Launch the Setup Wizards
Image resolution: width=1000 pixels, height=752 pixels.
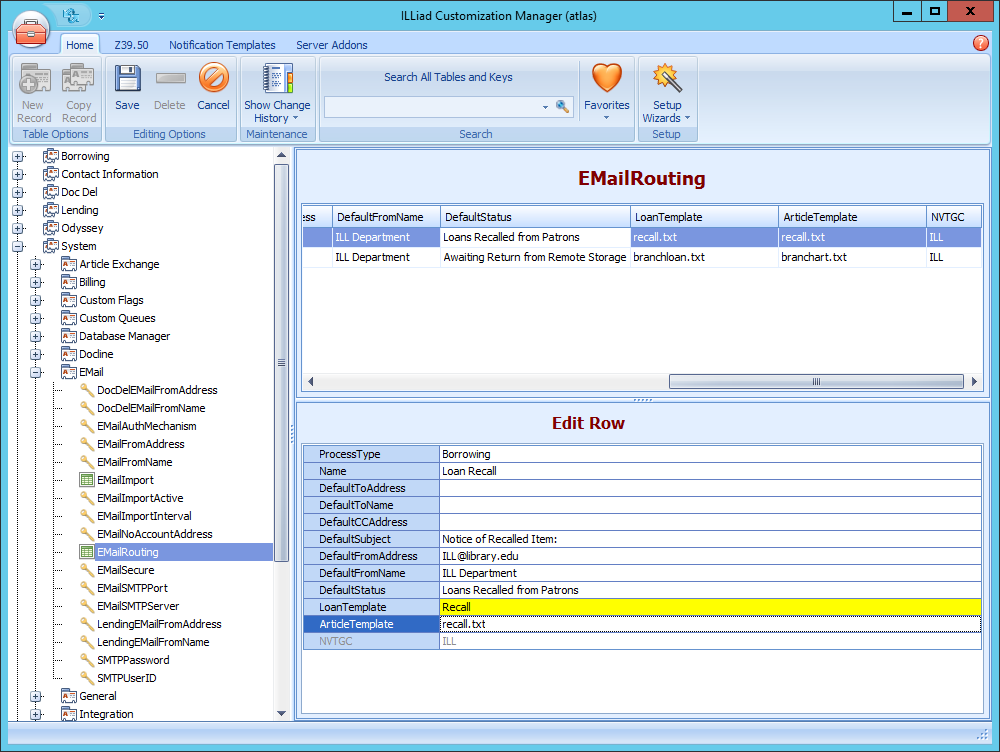[666, 90]
